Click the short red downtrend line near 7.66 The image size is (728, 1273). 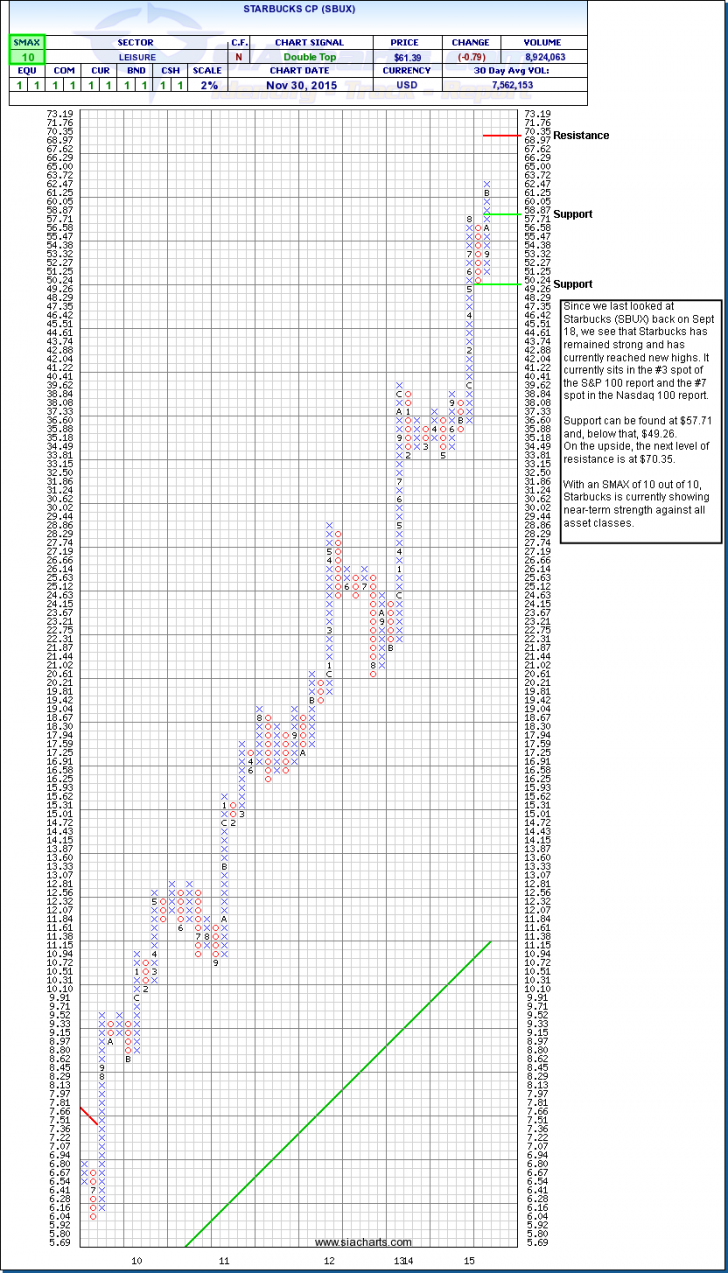click(89, 1115)
